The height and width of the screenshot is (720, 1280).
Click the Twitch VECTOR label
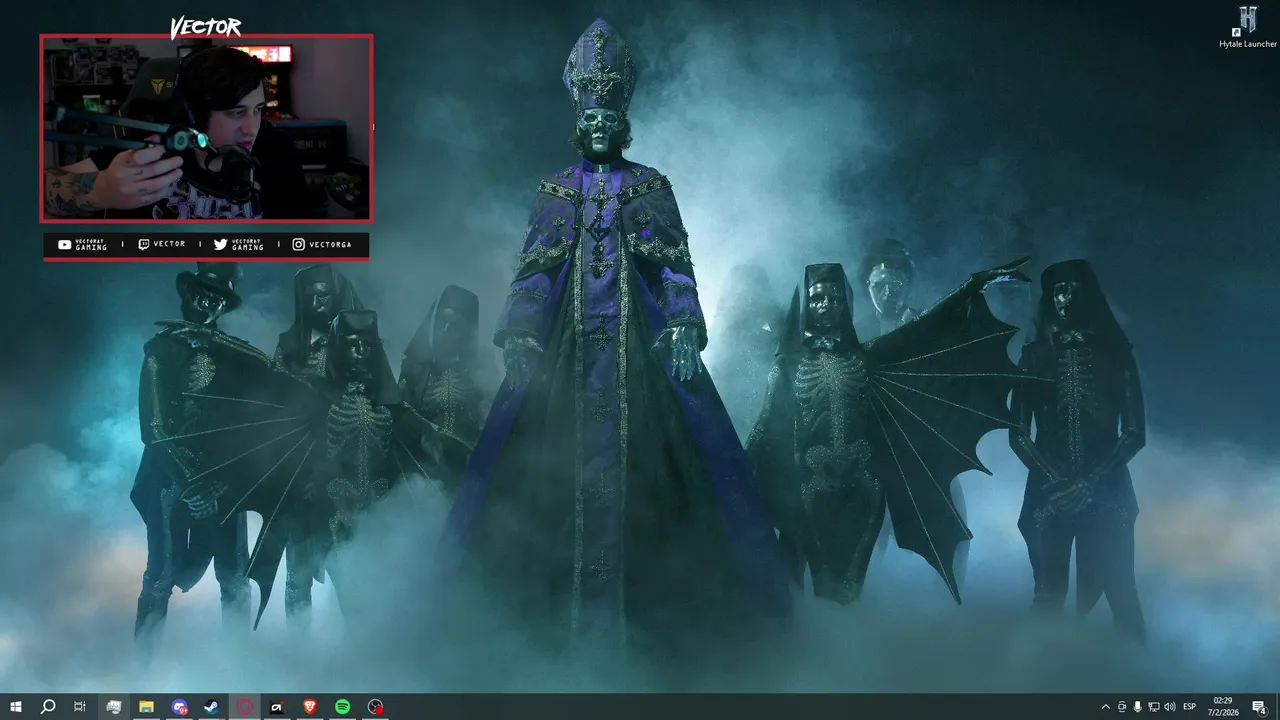pos(162,245)
